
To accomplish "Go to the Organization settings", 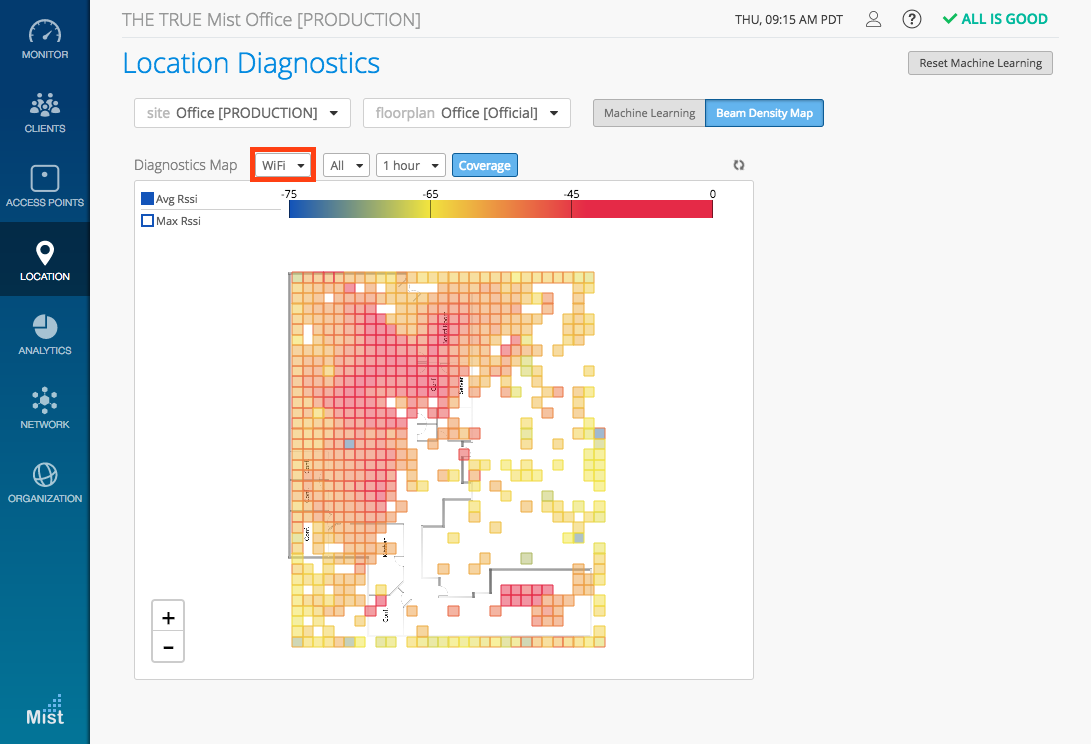I will click(x=45, y=482).
